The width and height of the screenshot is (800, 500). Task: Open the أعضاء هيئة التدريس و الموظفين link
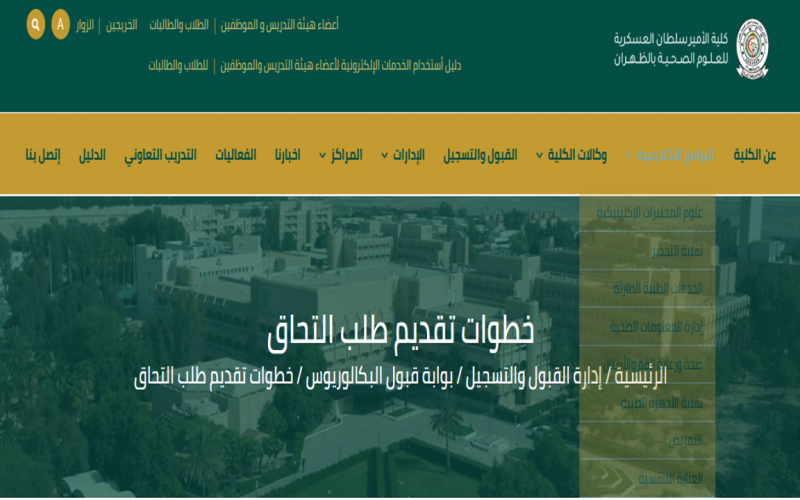280,25
